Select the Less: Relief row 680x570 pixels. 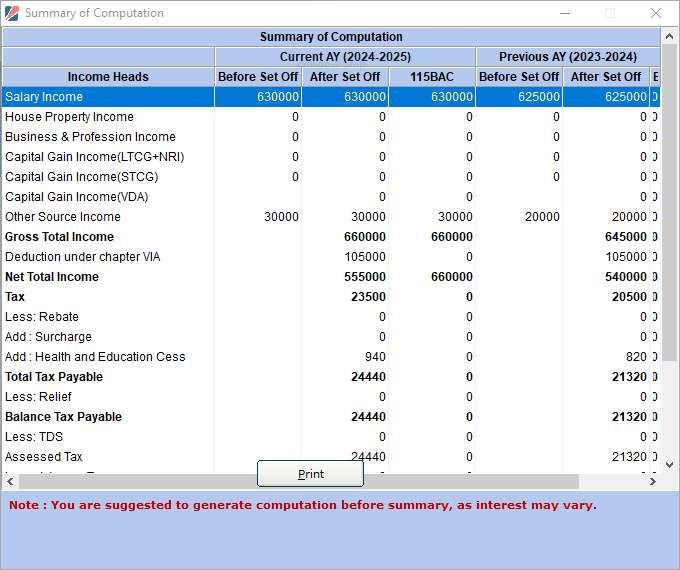tap(331, 396)
